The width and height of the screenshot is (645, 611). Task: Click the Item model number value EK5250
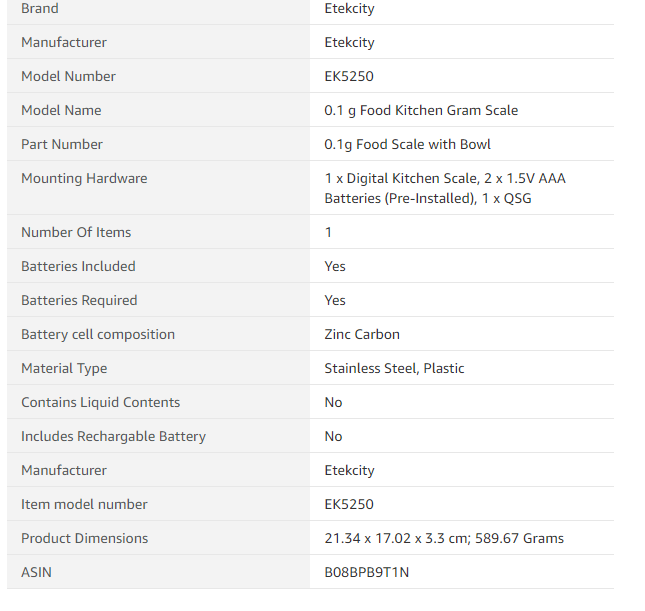(x=349, y=504)
